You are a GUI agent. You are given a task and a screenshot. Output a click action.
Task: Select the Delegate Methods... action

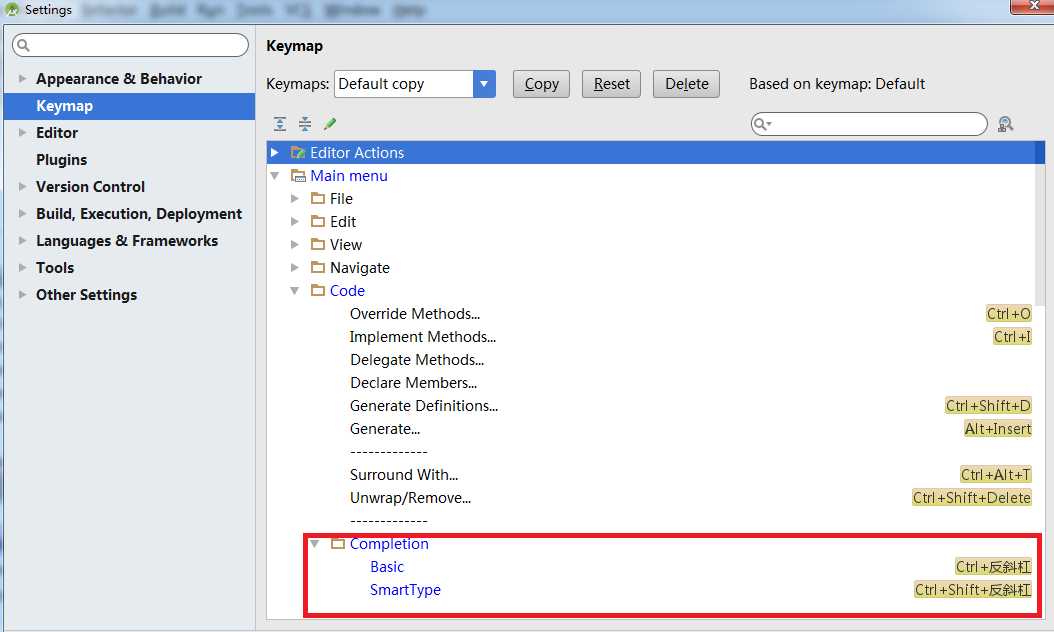pos(417,360)
